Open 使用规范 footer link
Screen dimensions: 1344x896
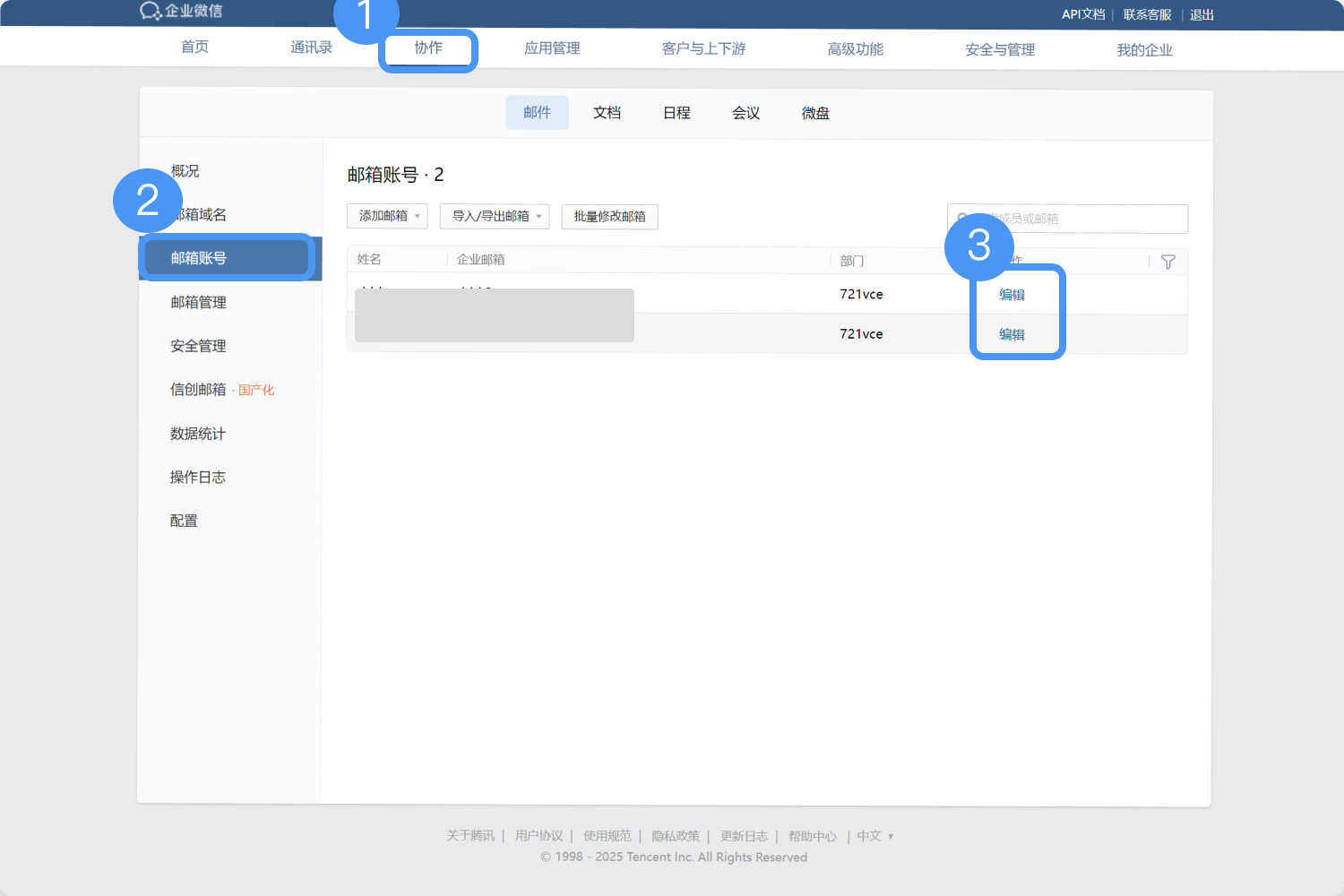pyautogui.click(x=607, y=836)
